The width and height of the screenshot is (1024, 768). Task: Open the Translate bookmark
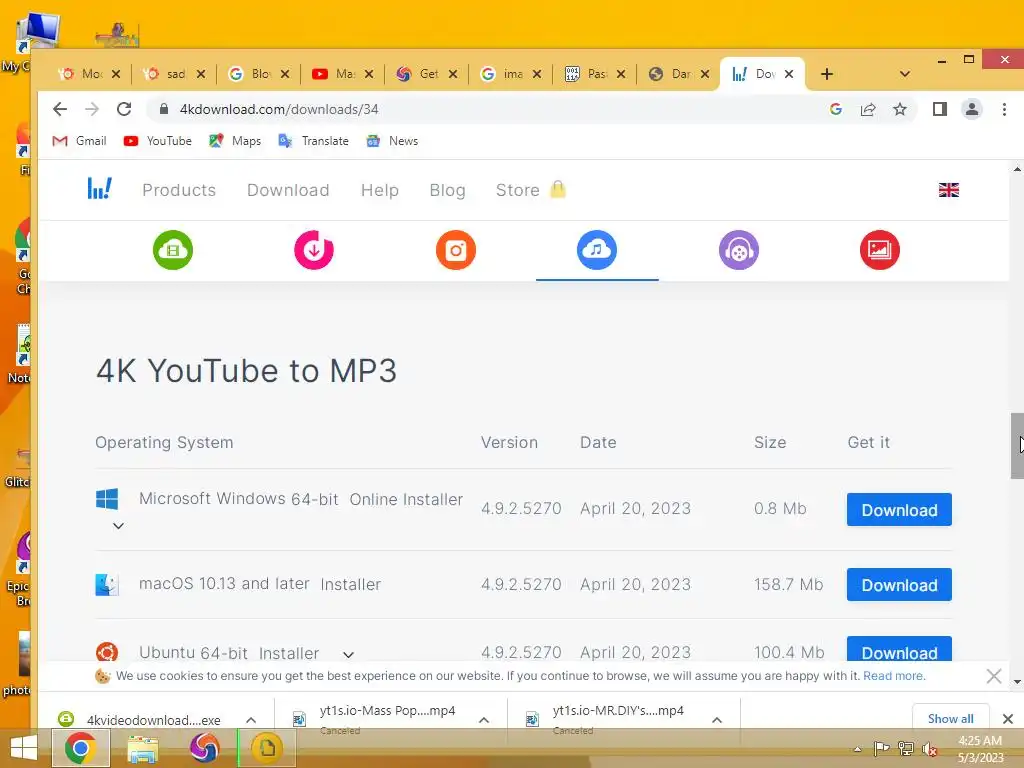coord(313,141)
